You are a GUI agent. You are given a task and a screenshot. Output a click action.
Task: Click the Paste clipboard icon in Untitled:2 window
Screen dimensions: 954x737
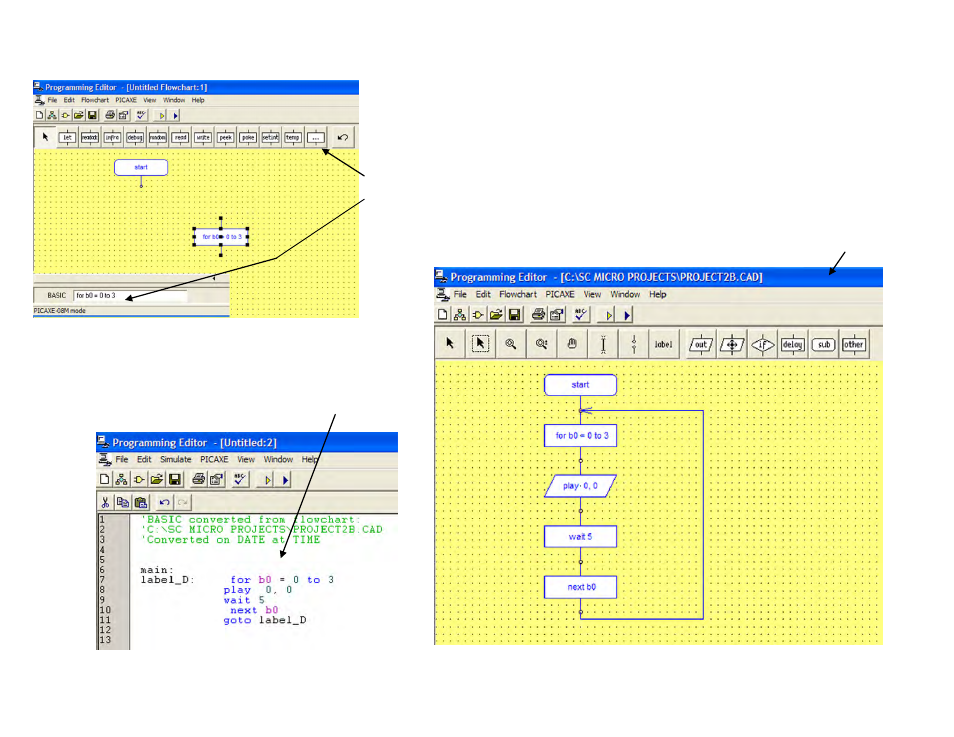coord(141,502)
